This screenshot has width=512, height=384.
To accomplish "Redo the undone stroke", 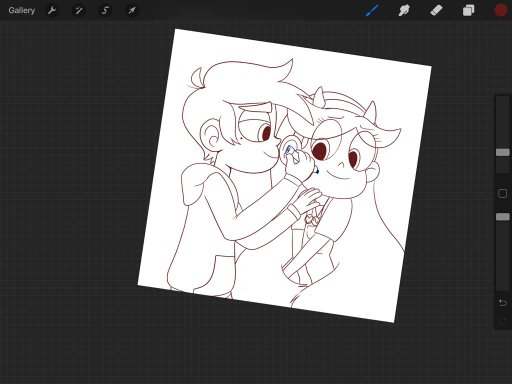I will pyautogui.click(x=502, y=321).
